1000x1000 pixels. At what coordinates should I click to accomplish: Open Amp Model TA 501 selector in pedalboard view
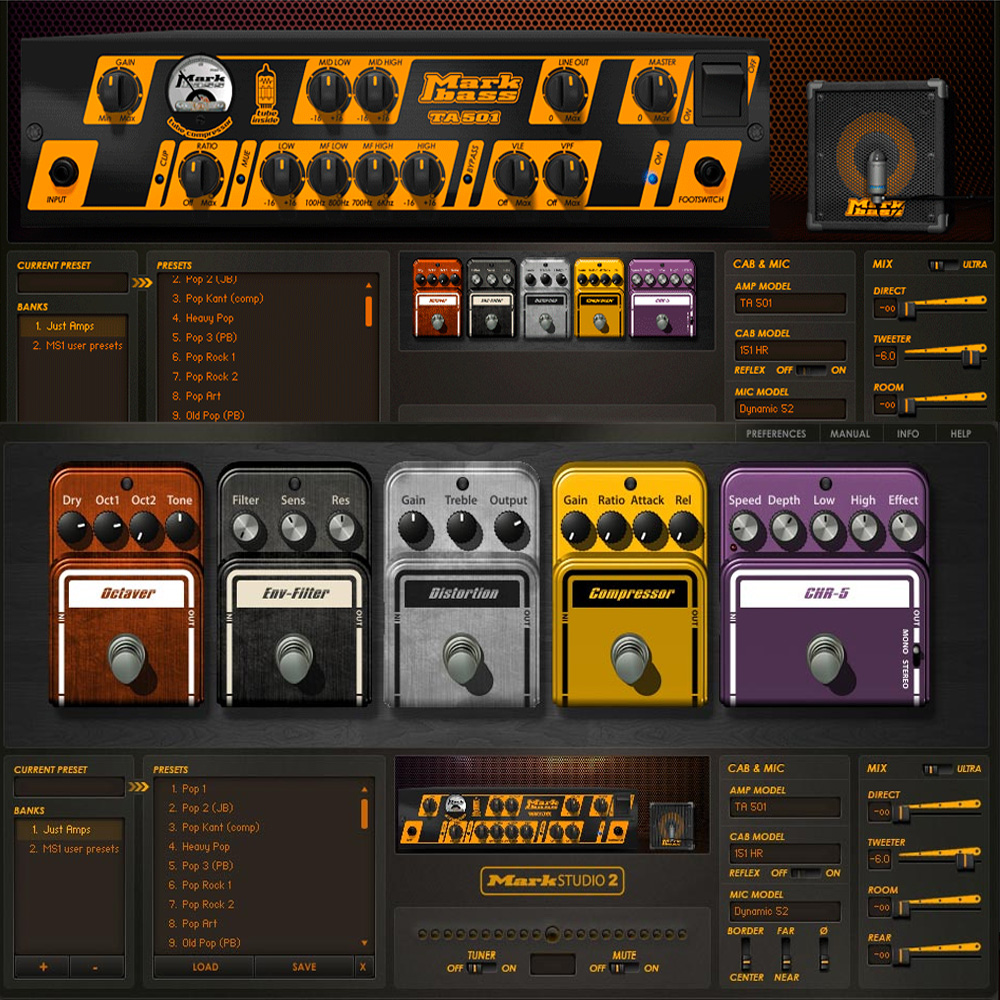(x=784, y=807)
